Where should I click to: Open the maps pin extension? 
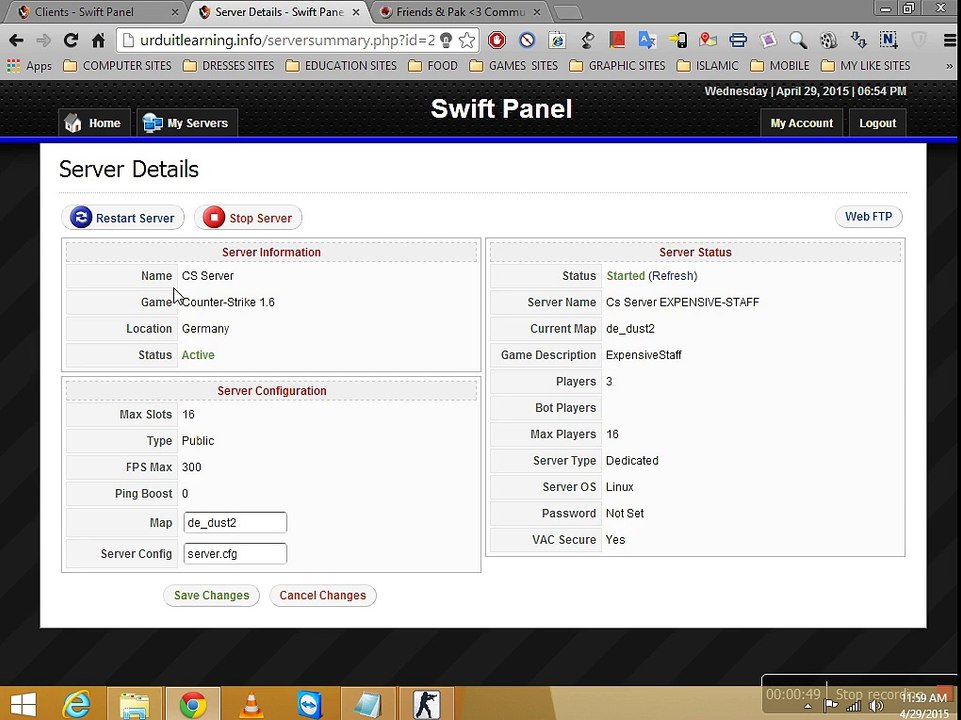click(x=708, y=40)
